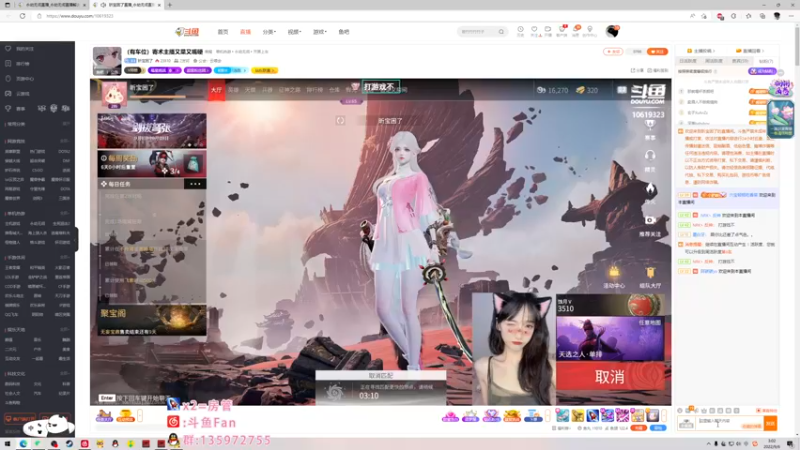The height and width of the screenshot is (450, 800).
Task: Select the 天选之人·单排 mode card
Action: click(610, 338)
